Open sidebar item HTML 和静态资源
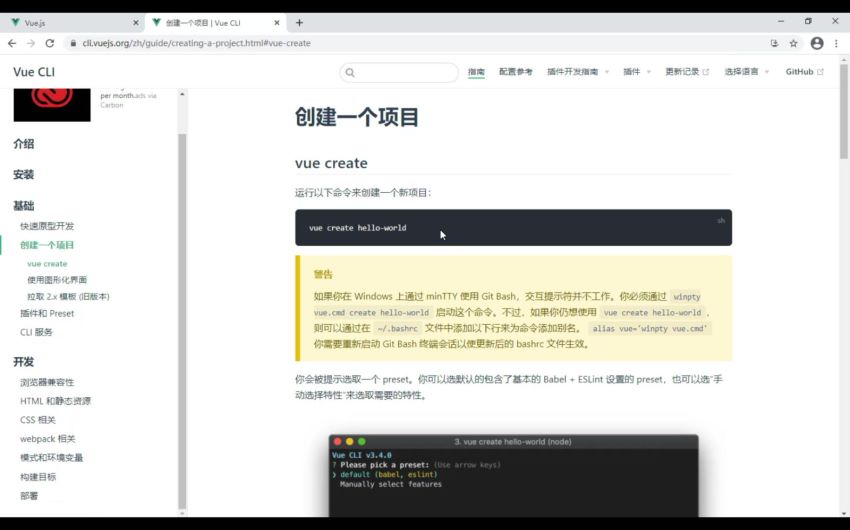 pyautogui.click(x=55, y=401)
